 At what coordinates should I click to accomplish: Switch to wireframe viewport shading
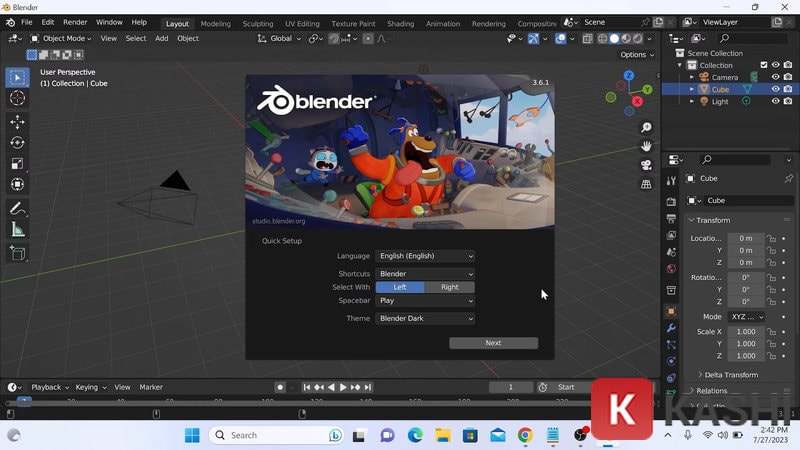click(603, 39)
